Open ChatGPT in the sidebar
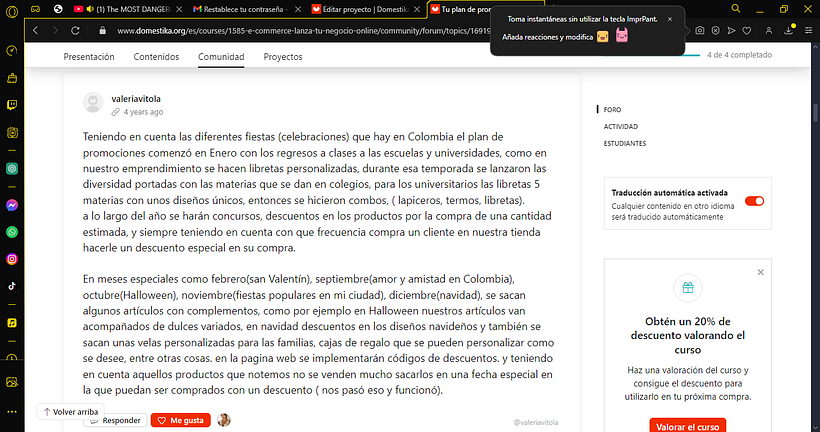820x432 pixels. click(x=12, y=168)
